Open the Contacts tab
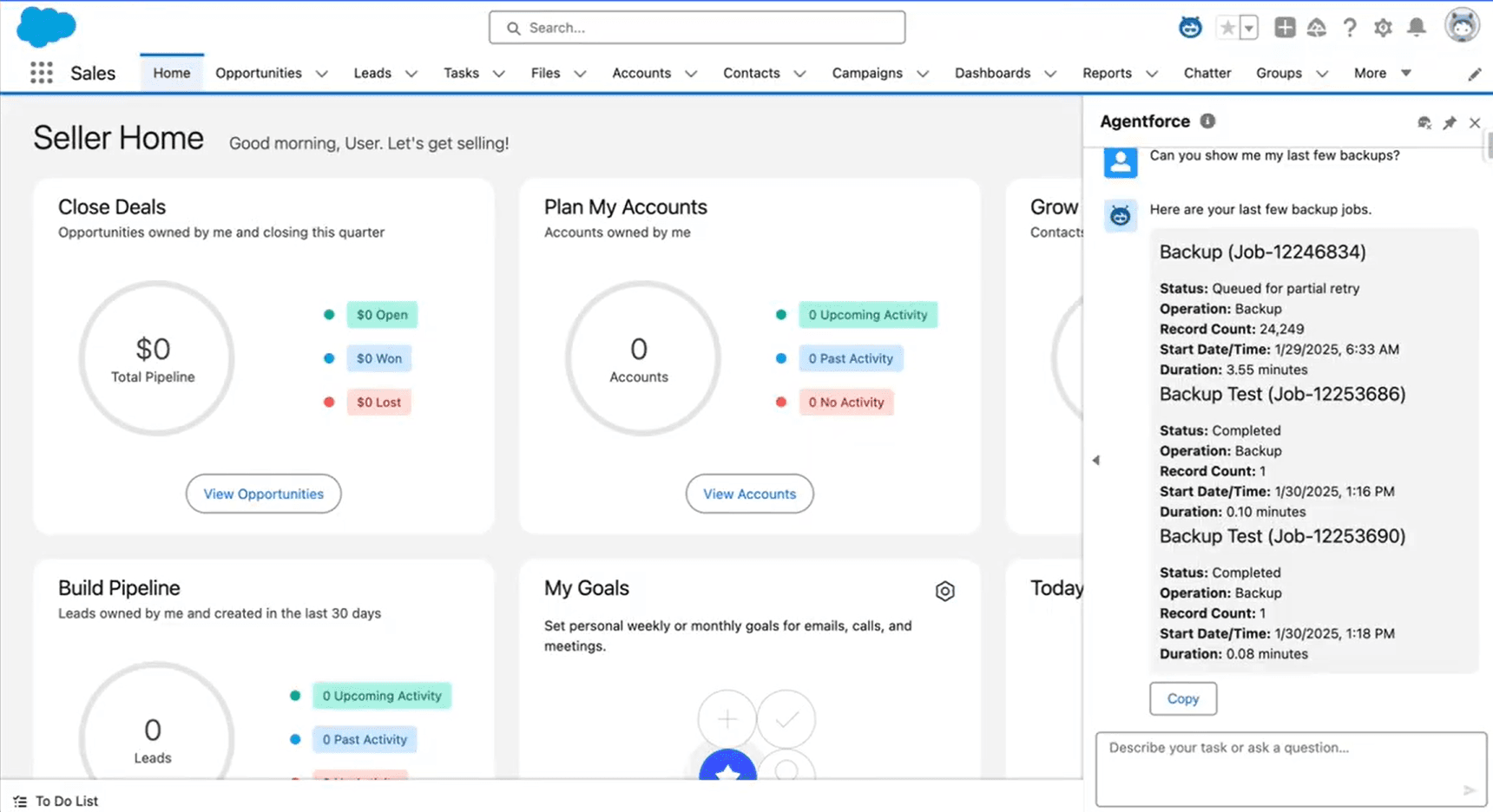The image size is (1493, 812). click(x=752, y=73)
